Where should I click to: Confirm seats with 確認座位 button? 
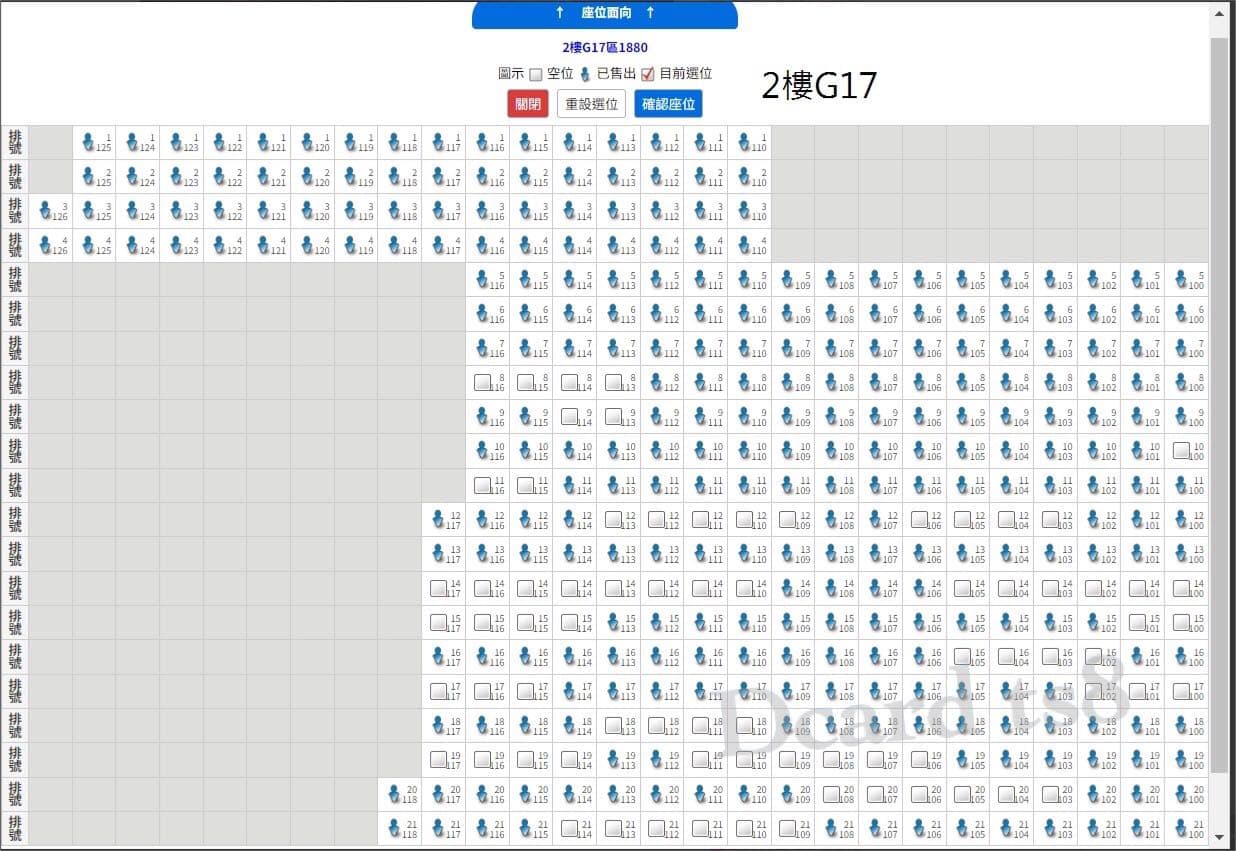(x=669, y=104)
